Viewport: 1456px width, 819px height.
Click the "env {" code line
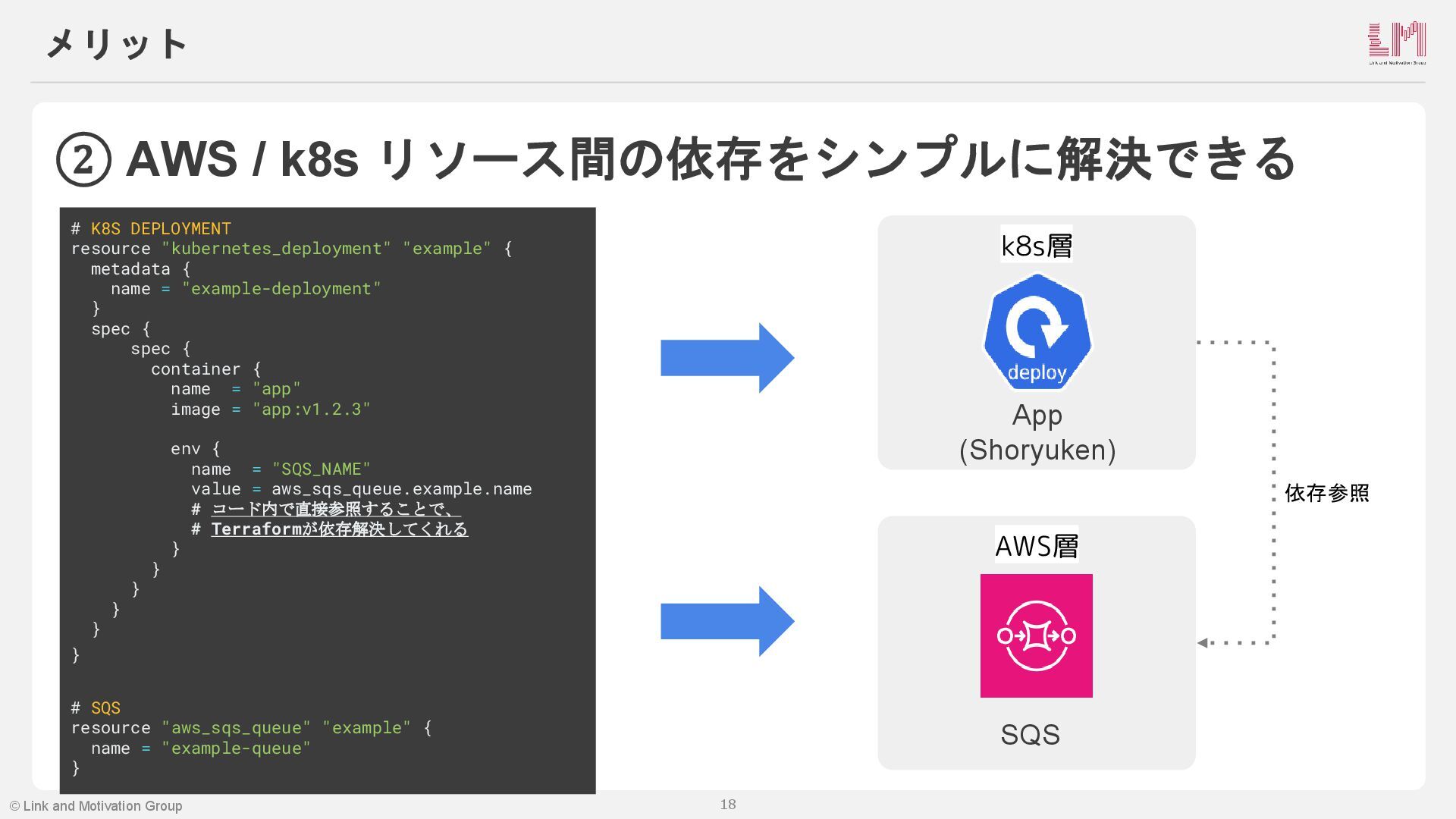click(x=196, y=449)
